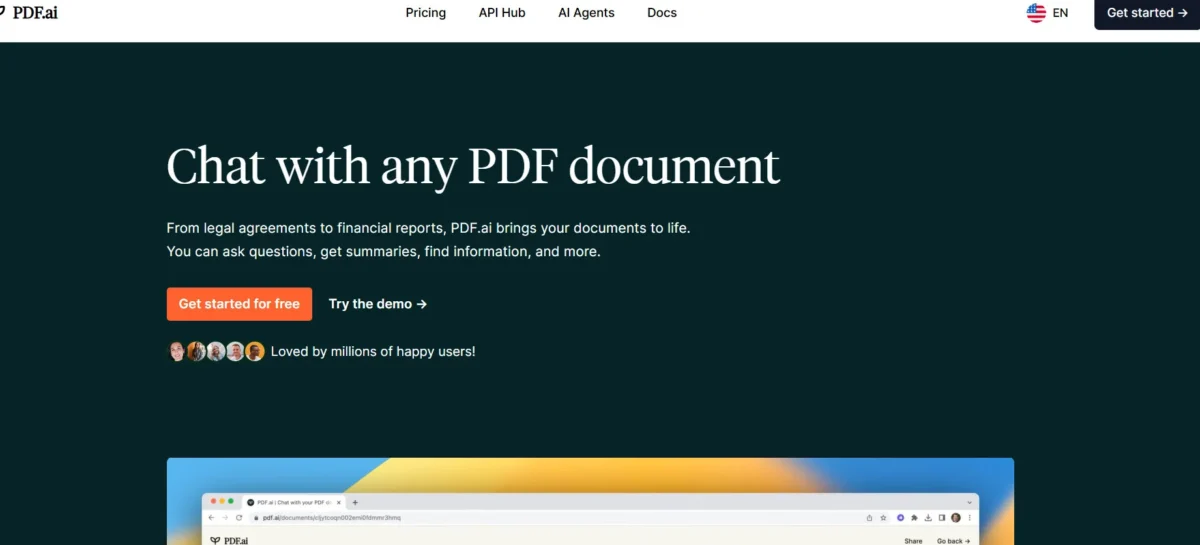Open the Pricing page
The height and width of the screenshot is (545, 1200).
tap(426, 13)
